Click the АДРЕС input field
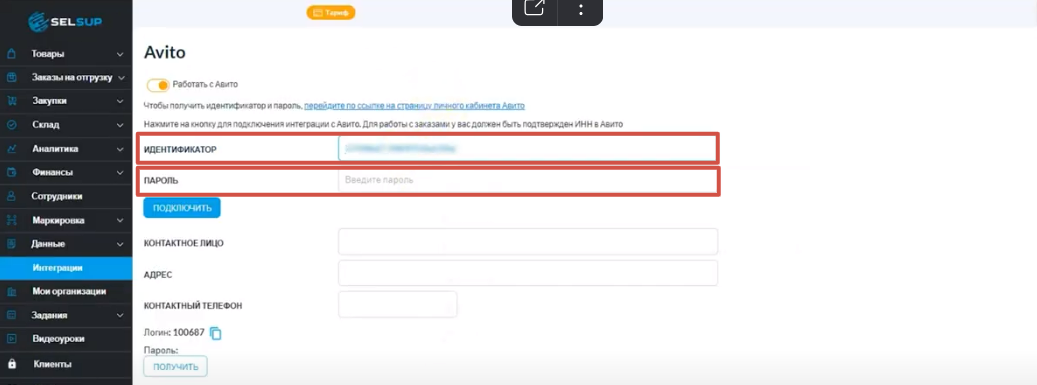The image size is (1037, 385). click(528, 273)
